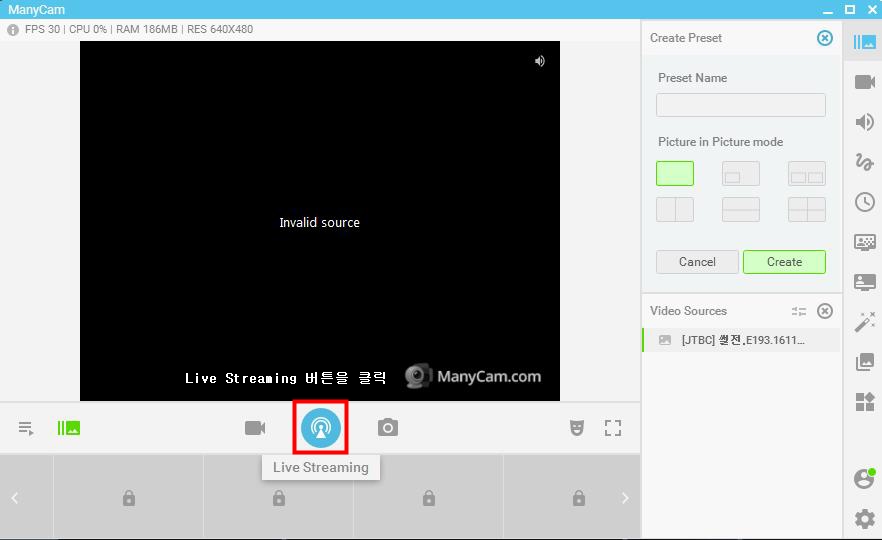Select the [JTBC] video source entry

coord(741,340)
